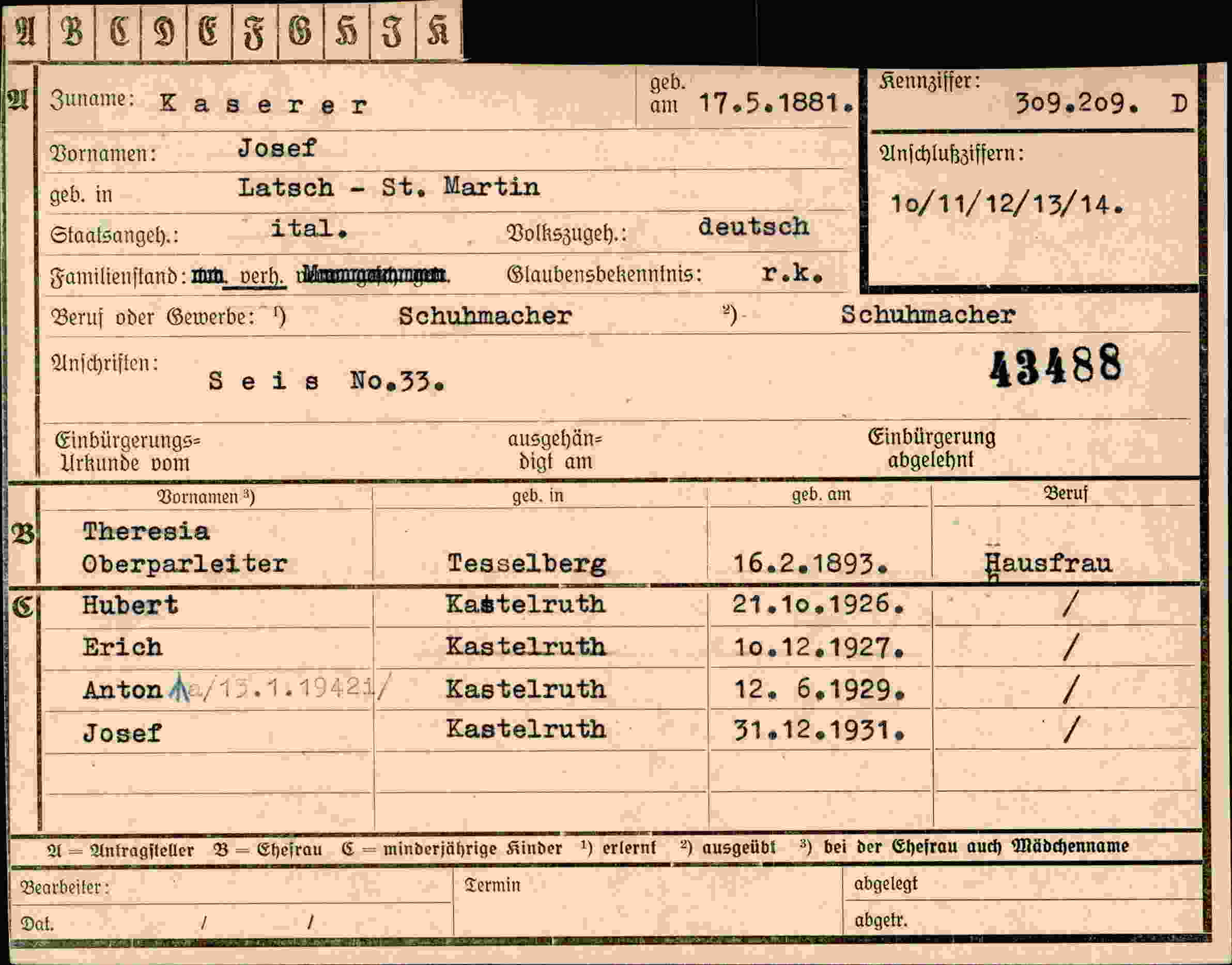Click the first name 'Josef' under Vornamen
1232x965 pixels.
click(276, 148)
